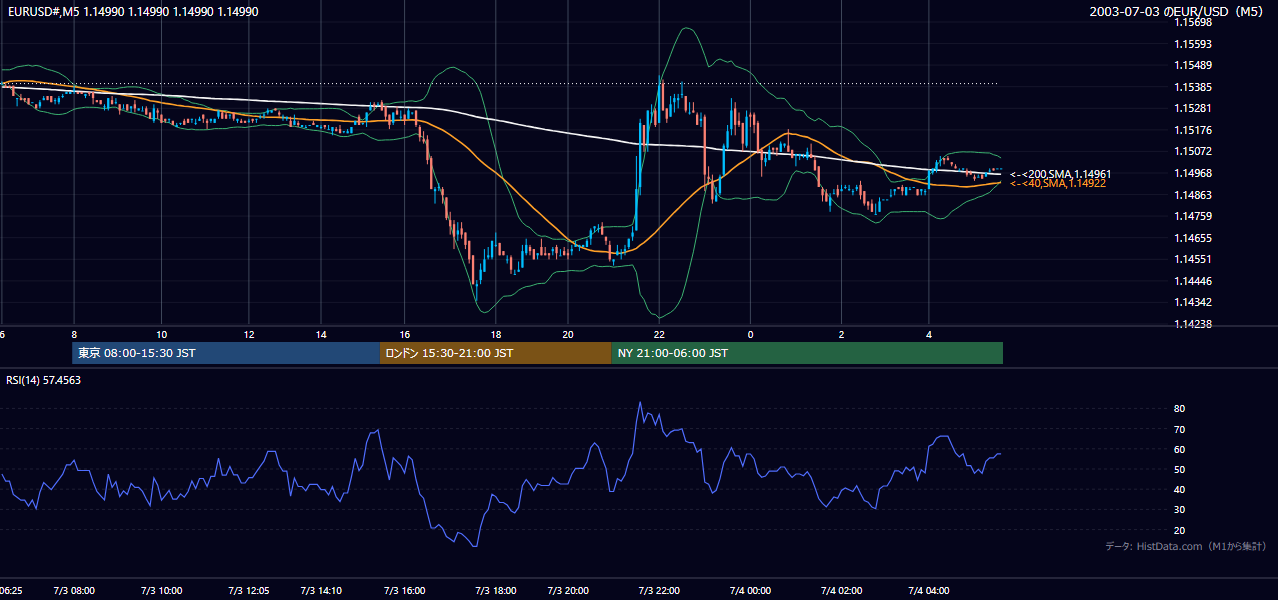Screen dimensions: 1278x600
Task: Click the 7/3 14:10 time label
Action: 321,591
